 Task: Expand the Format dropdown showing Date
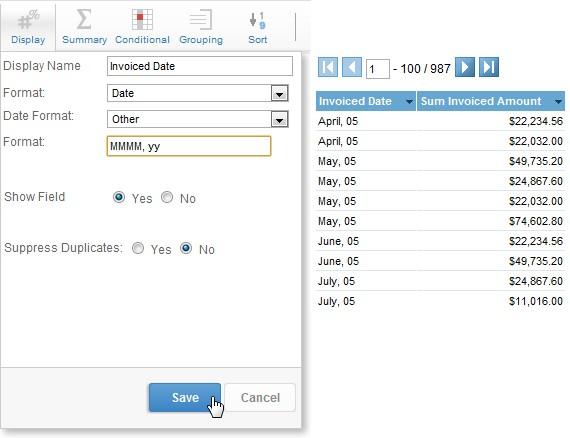pyautogui.click(x=280, y=93)
